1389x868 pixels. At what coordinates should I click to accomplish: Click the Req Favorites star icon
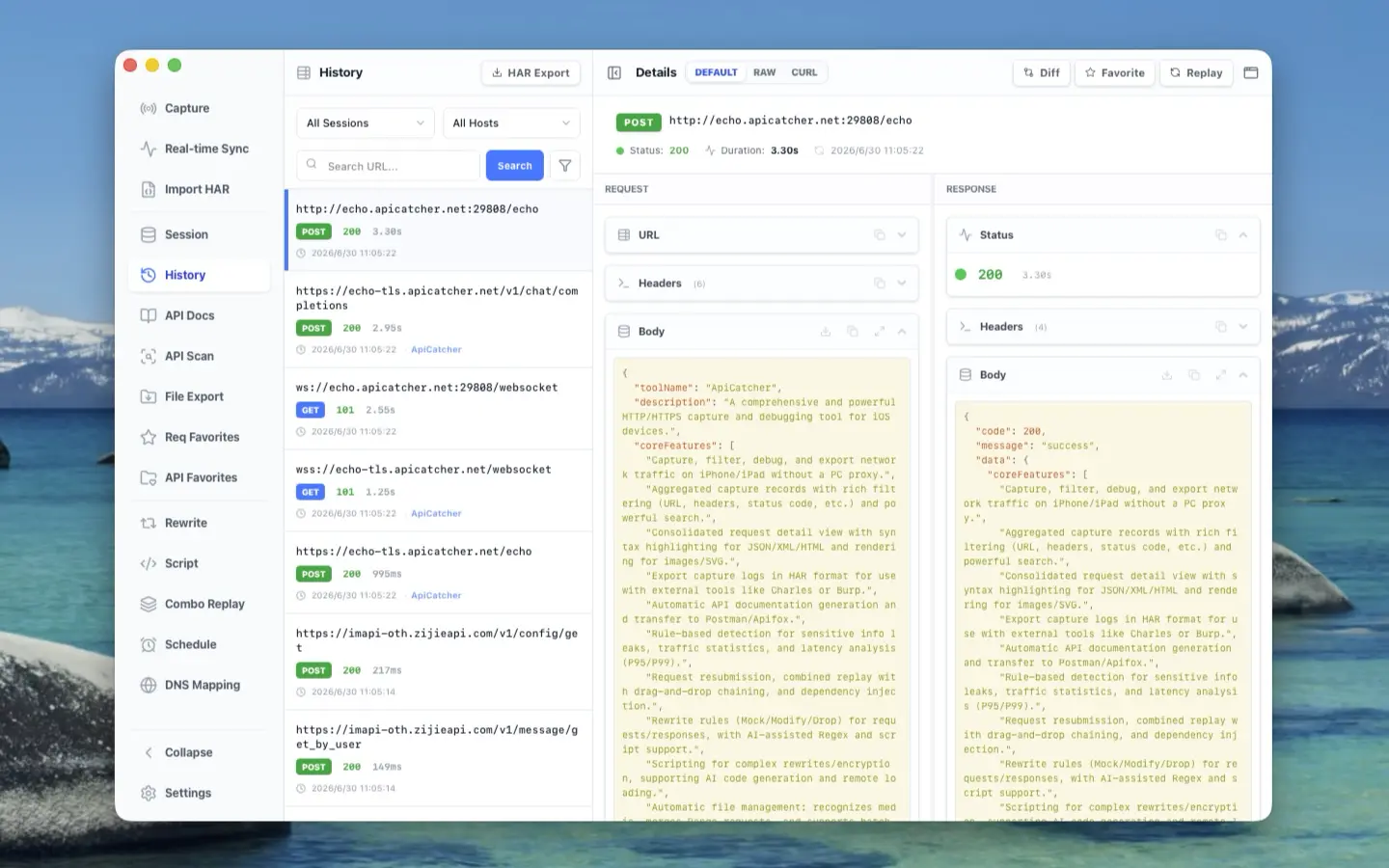[149, 437]
